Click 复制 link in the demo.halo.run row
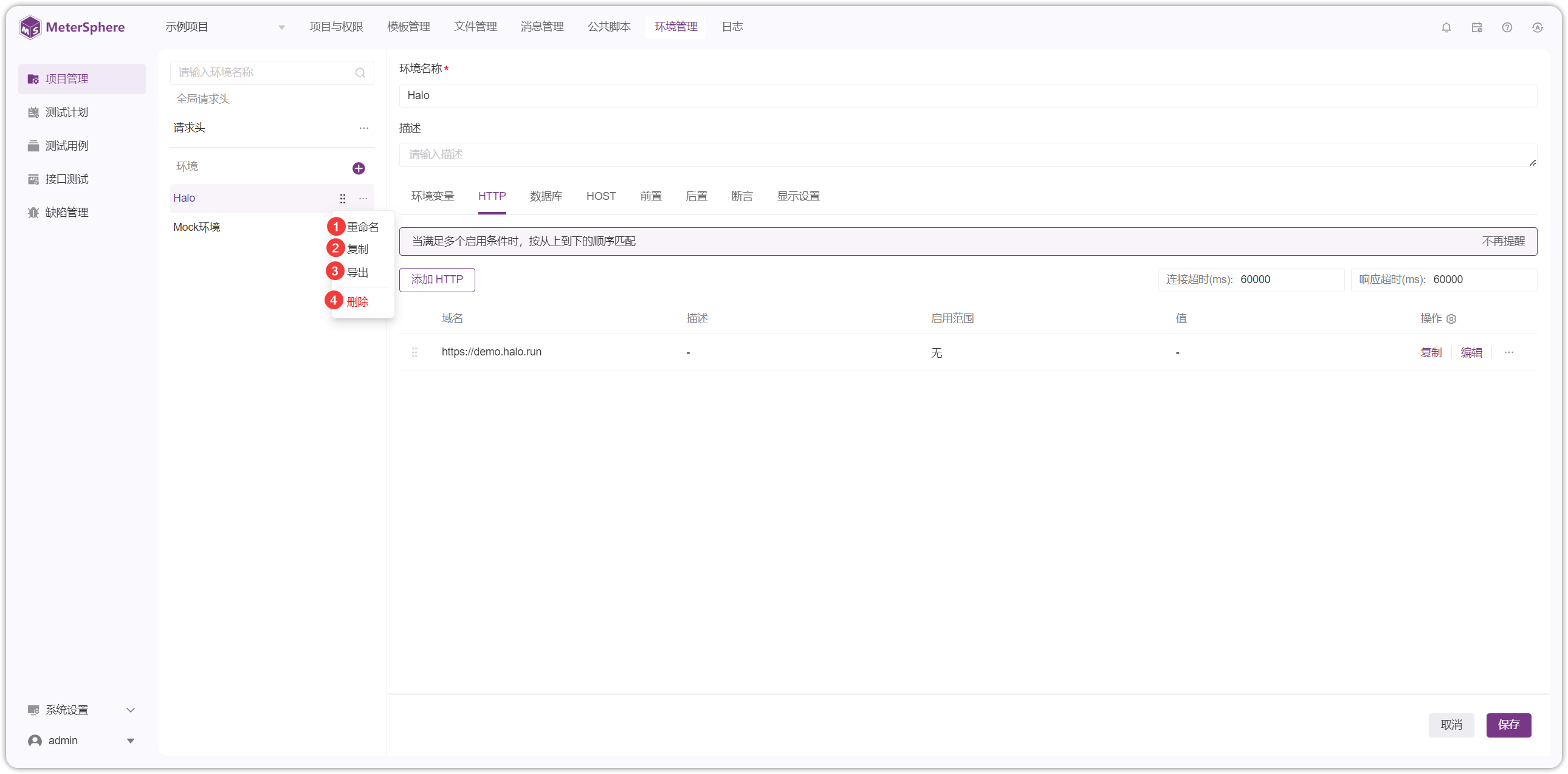The width and height of the screenshot is (1568, 774). click(x=1431, y=353)
